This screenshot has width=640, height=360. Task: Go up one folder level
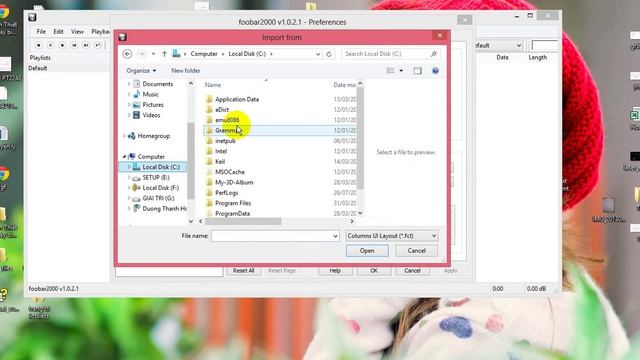[x=164, y=54]
